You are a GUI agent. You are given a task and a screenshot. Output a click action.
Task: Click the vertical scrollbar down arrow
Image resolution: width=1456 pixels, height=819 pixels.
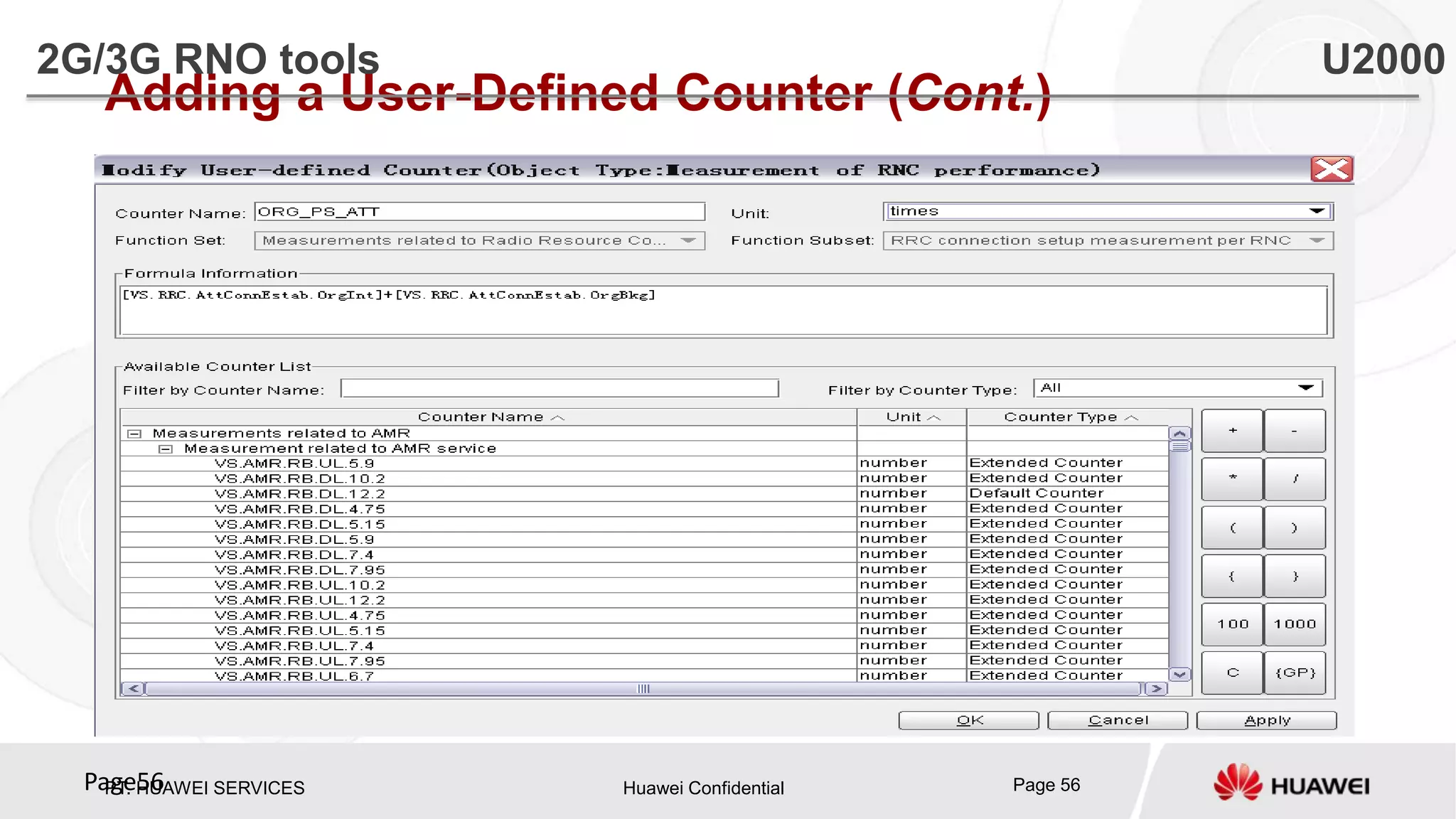pyautogui.click(x=1180, y=674)
